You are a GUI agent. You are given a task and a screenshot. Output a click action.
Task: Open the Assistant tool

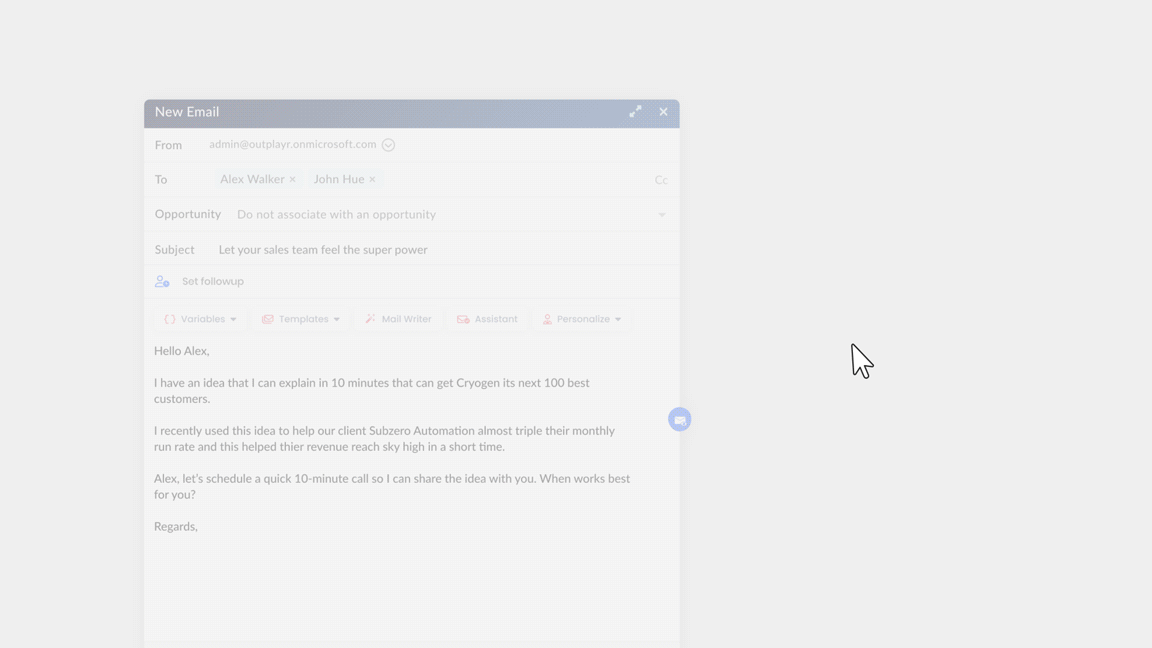click(x=487, y=319)
